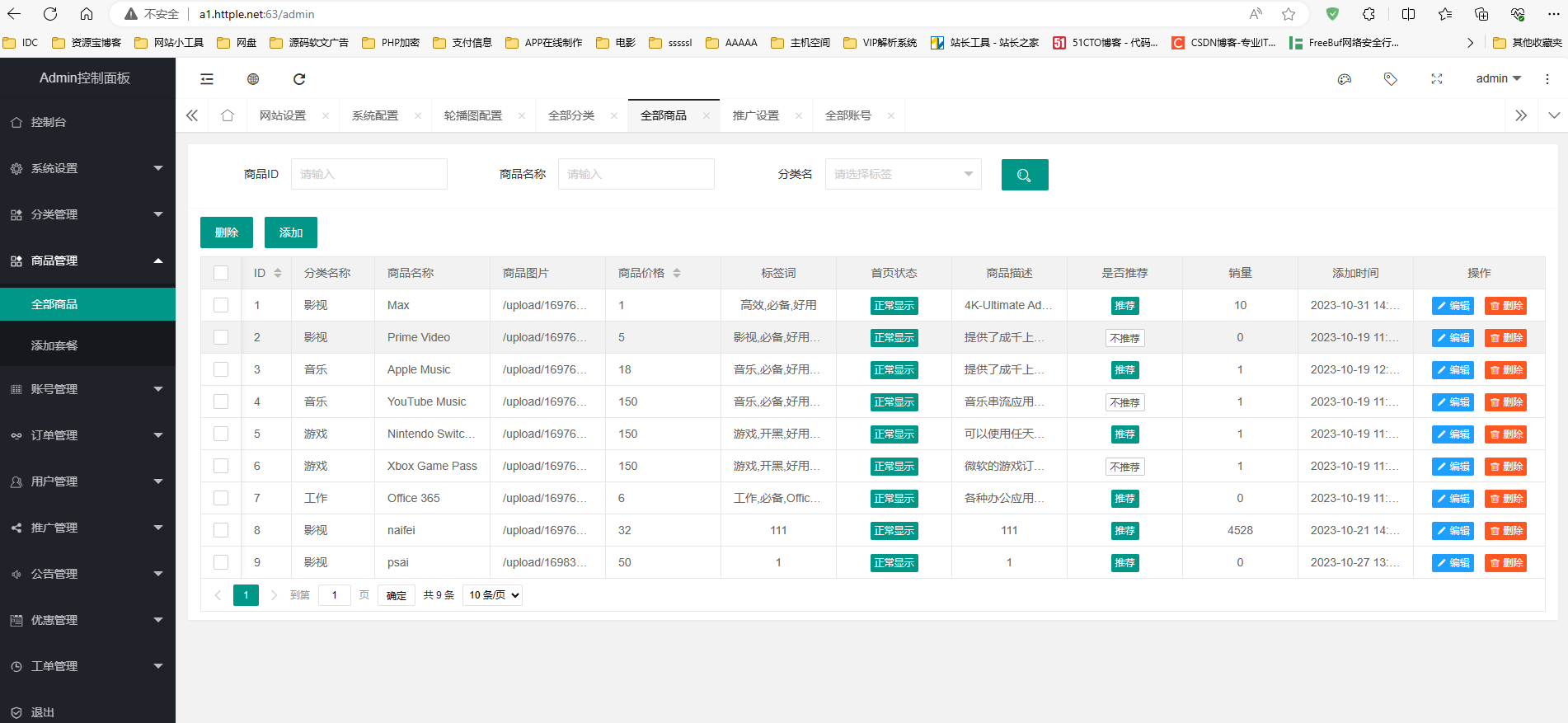The height and width of the screenshot is (723, 1568).
Task: Bookmark page with star icon
Action: tap(1289, 14)
